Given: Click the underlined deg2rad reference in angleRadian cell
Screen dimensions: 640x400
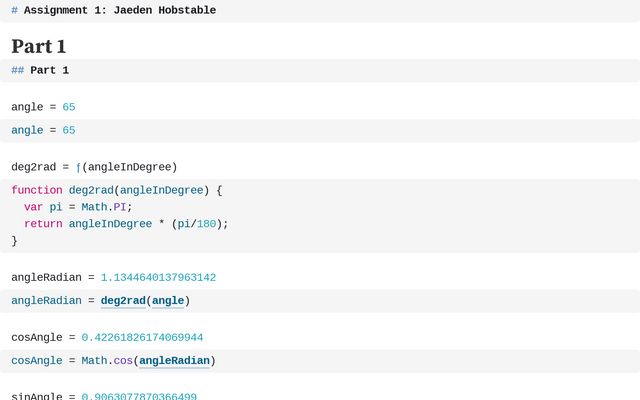Looking at the screenshot, I should coord(123,301).
